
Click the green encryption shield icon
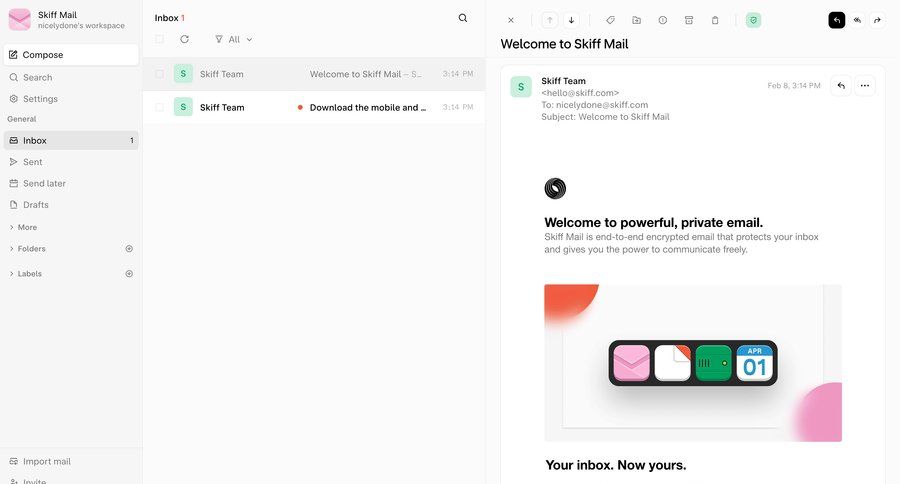click(754, 20)
